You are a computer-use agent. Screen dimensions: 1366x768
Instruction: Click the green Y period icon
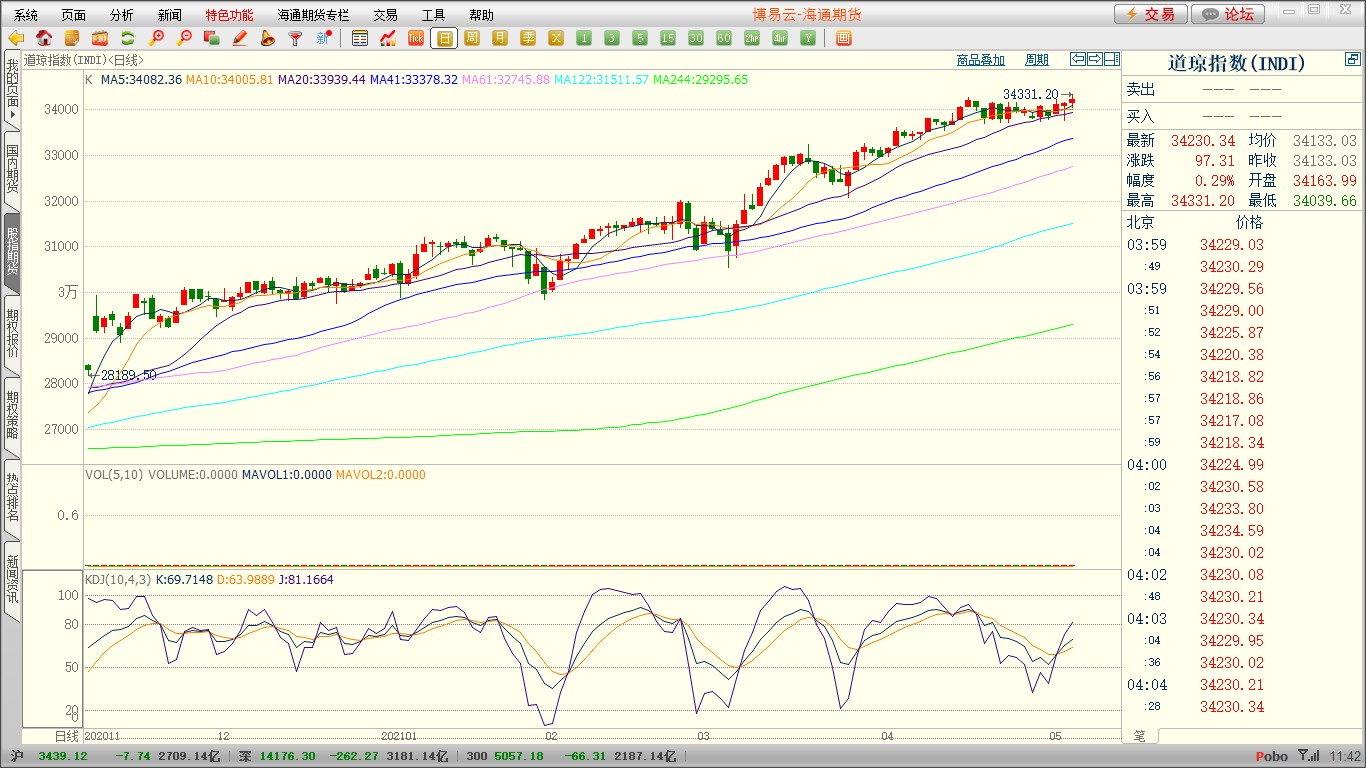[x=808, y=38]
